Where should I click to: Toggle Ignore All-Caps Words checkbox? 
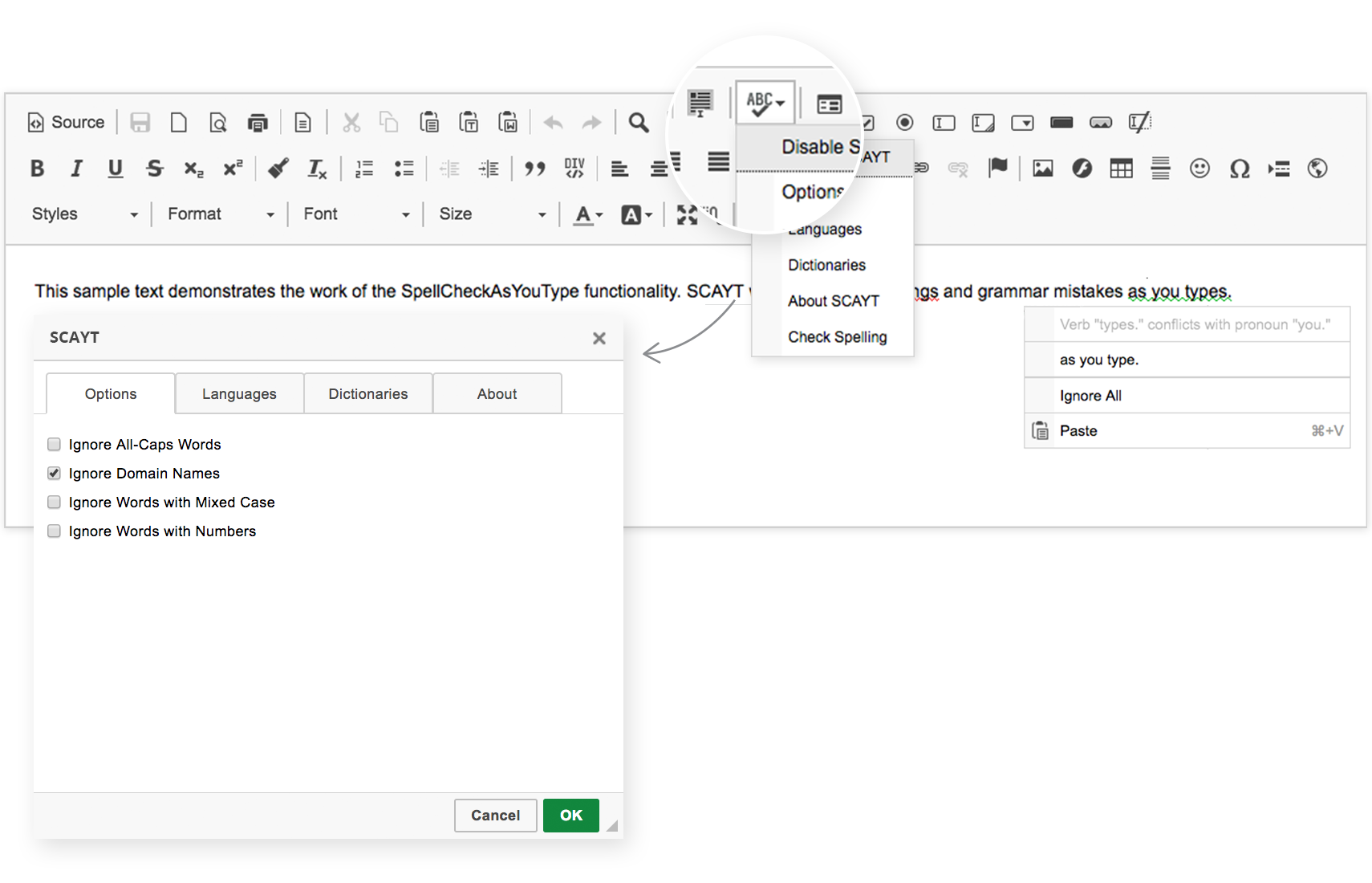tap(54, 444)
